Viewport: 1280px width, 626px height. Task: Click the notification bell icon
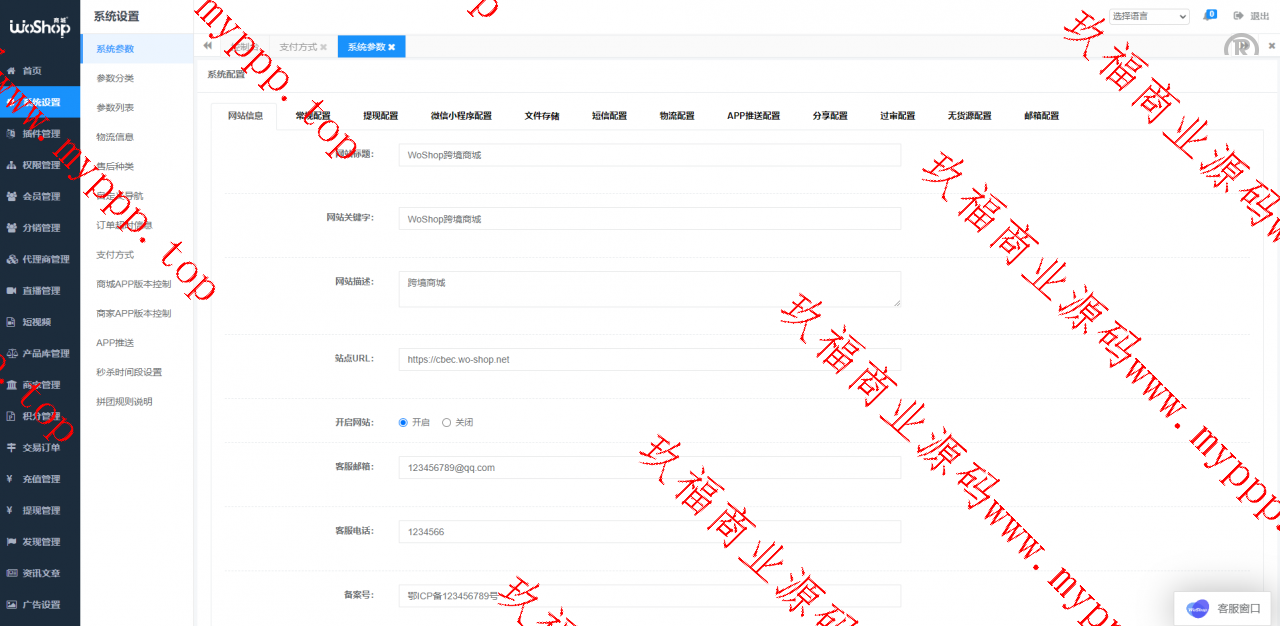point(1209,16)
